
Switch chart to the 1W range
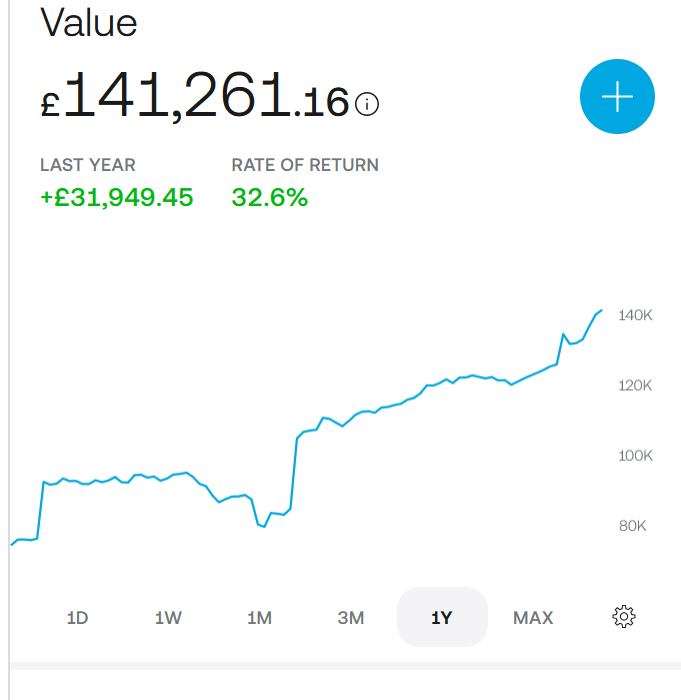pyautogui.click(x=168, y=618)
